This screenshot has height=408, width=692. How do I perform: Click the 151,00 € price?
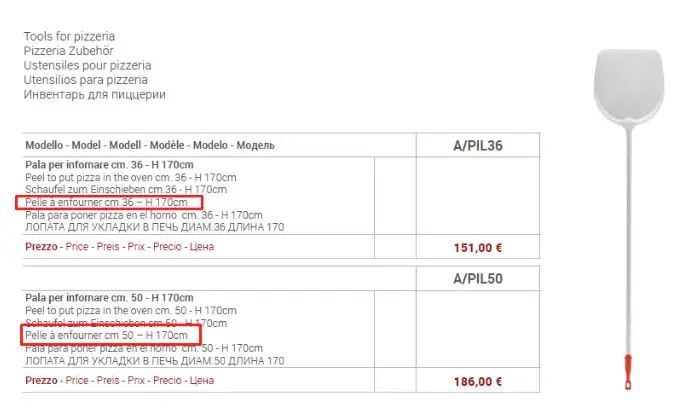(x=478, y=246)
